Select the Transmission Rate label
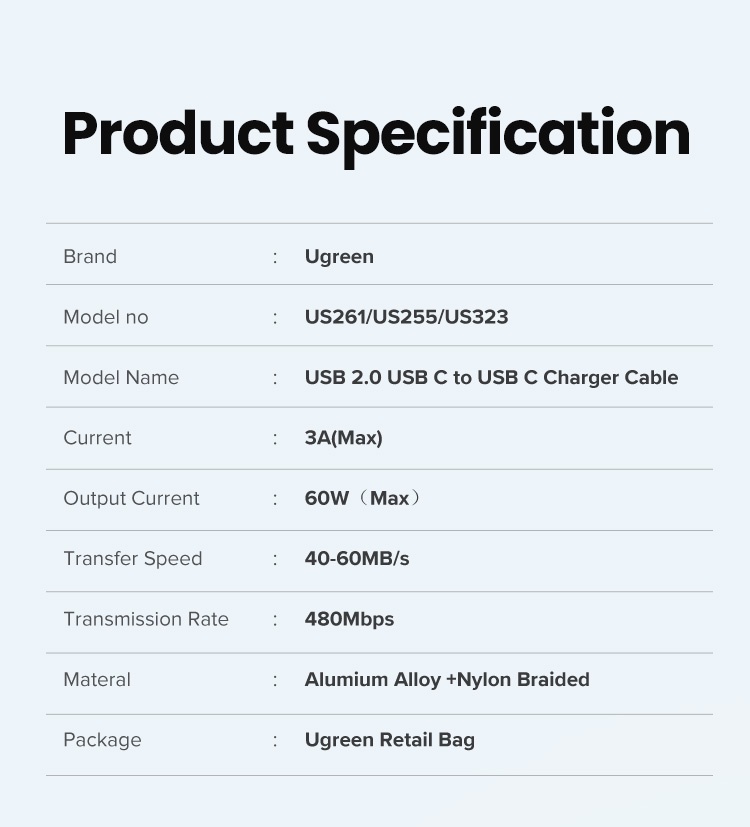 pyautogui.click(x=146, y=619)
